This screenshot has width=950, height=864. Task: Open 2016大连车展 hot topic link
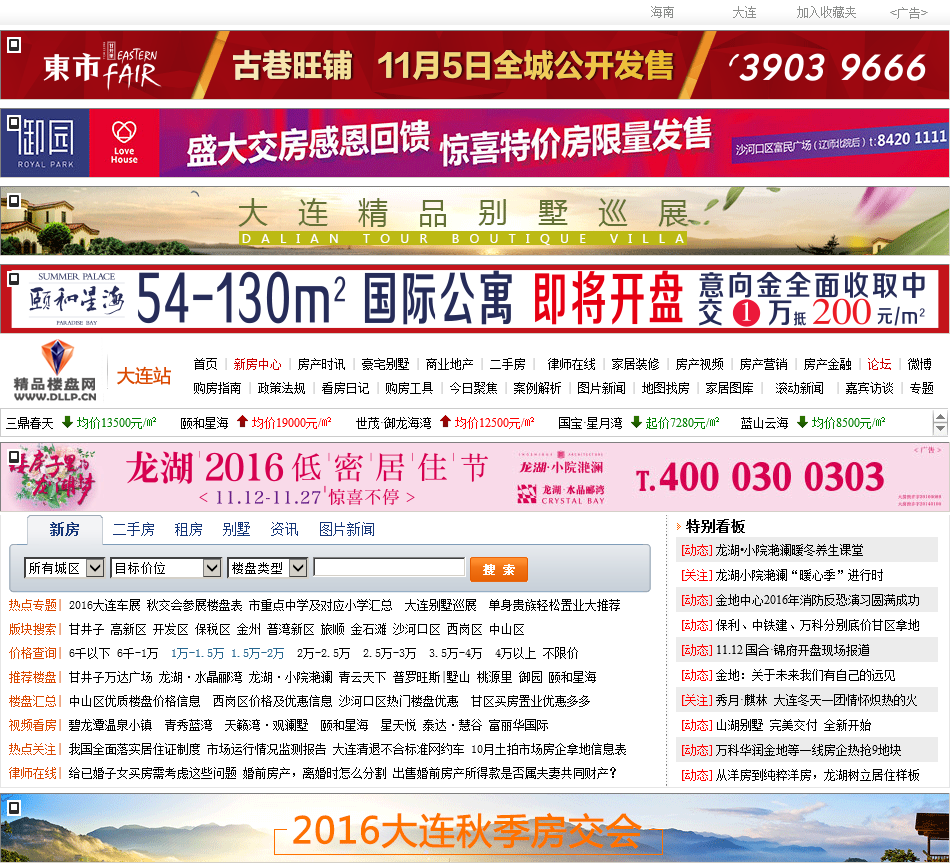click(x=105, y=605)
